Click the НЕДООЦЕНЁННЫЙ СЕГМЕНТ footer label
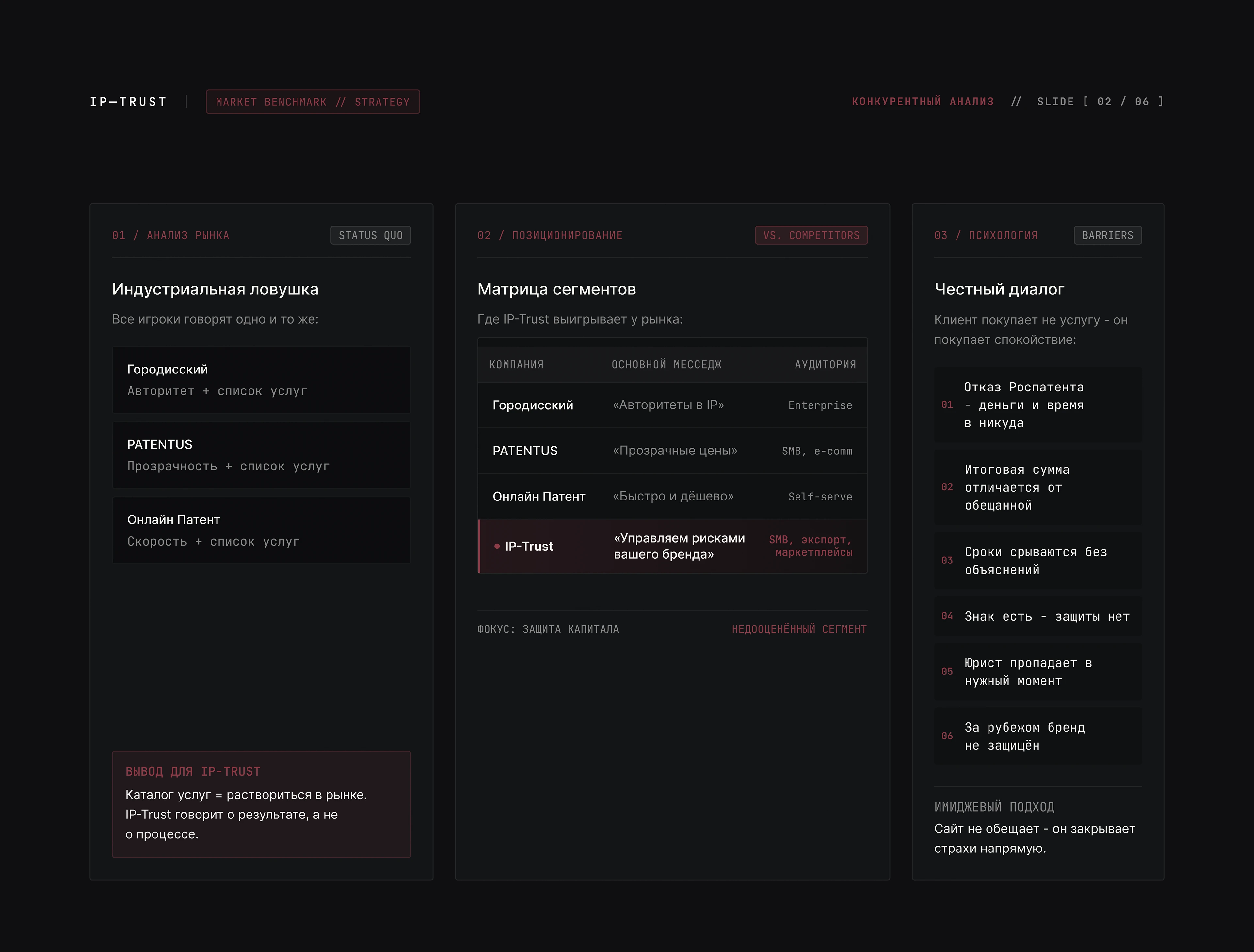The image size is (1254, 952). (x=799, y=629)
